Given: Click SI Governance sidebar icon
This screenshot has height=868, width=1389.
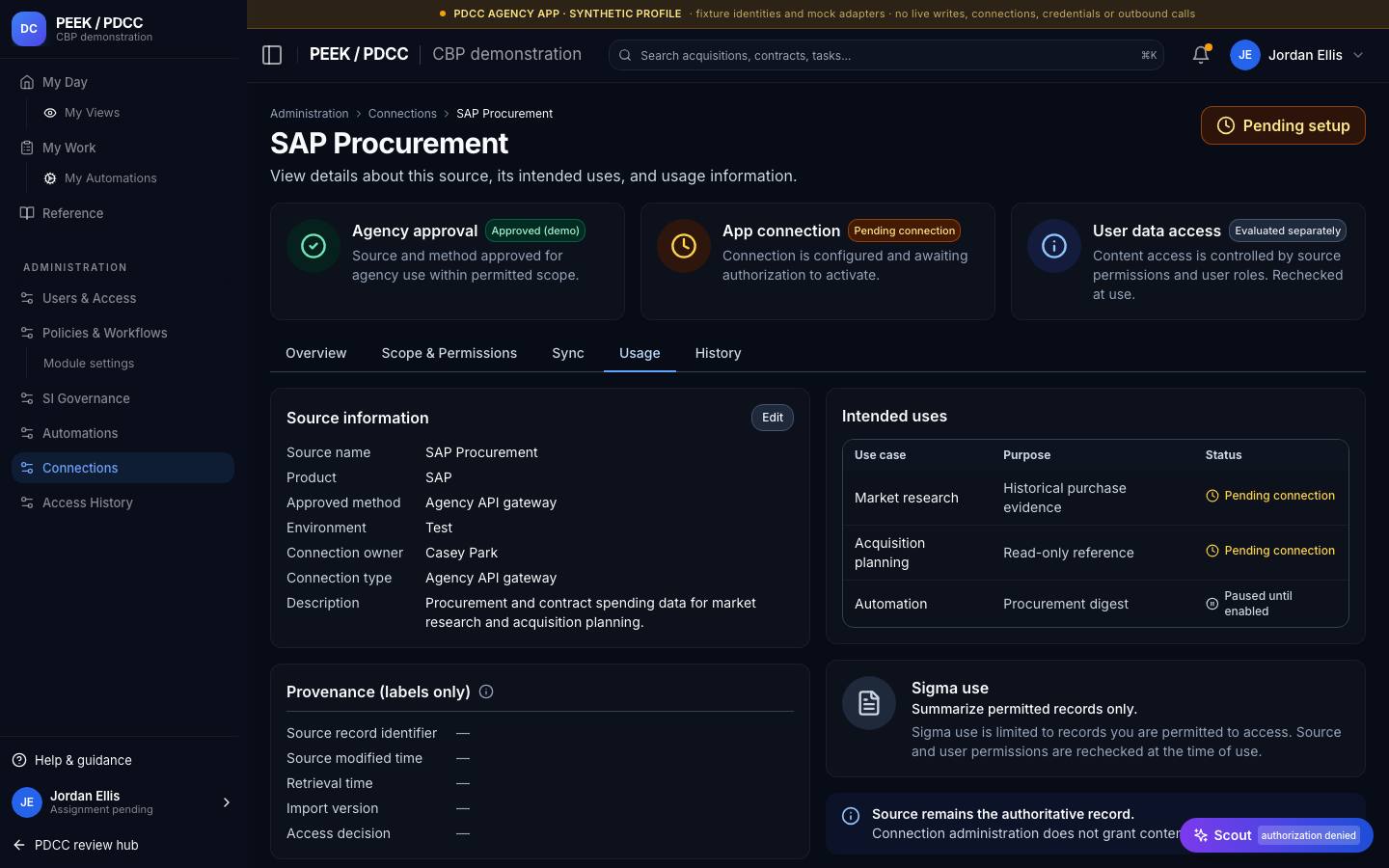Looking at the screenshot, I should pos(27,398).
